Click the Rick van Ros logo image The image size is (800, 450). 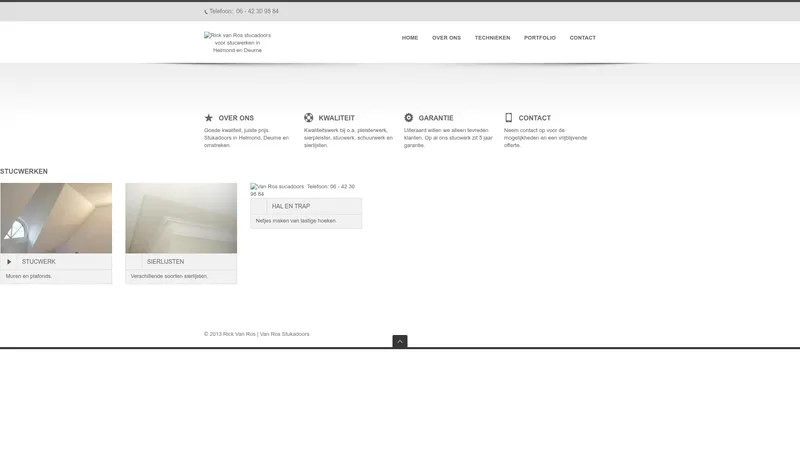click(237, 43)
